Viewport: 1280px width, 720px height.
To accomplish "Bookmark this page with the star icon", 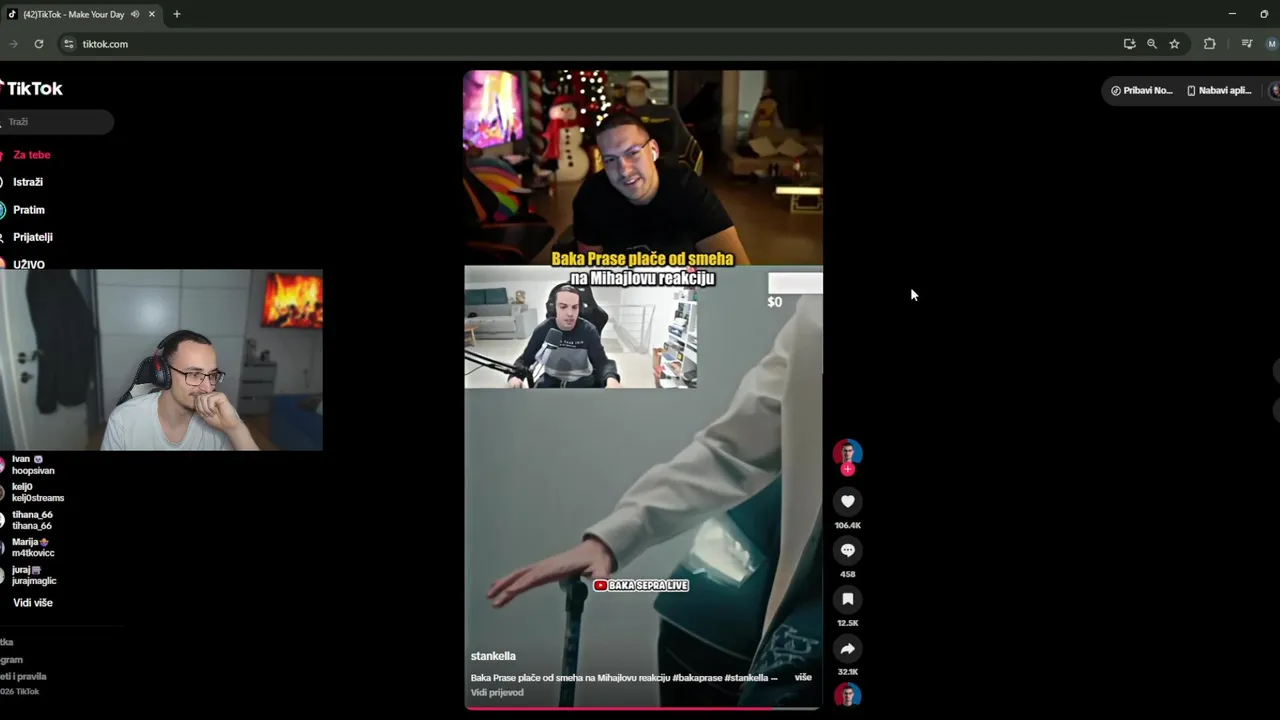I will 1174,44.
